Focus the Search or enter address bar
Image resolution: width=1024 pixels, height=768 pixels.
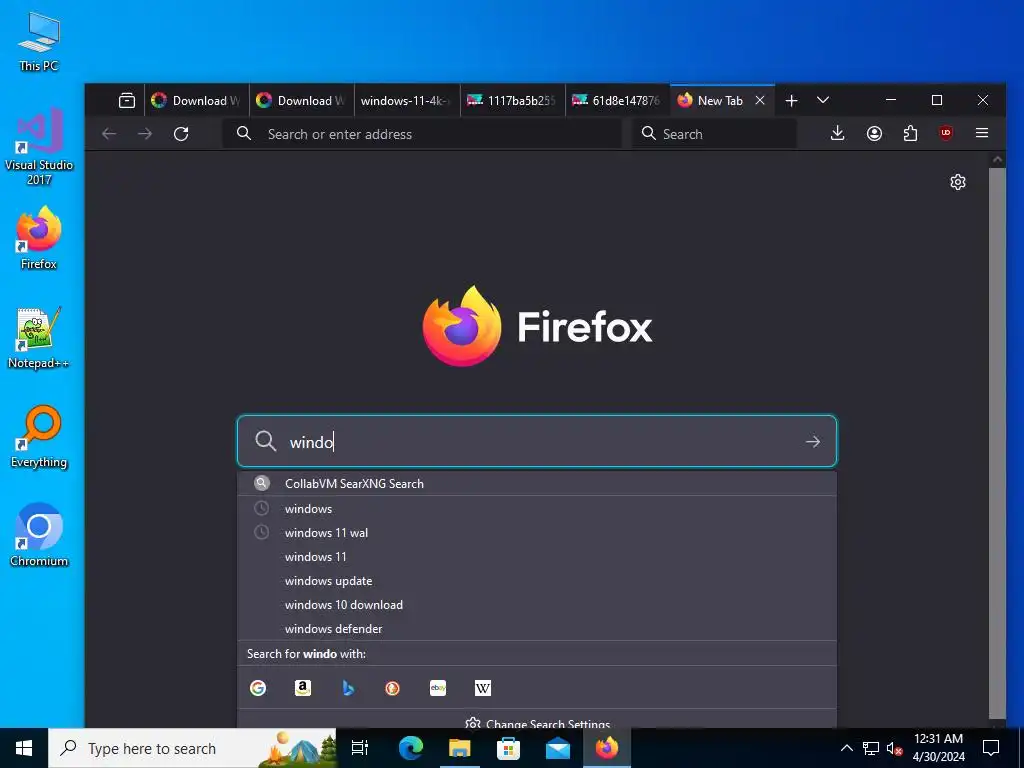click(422, 134)
